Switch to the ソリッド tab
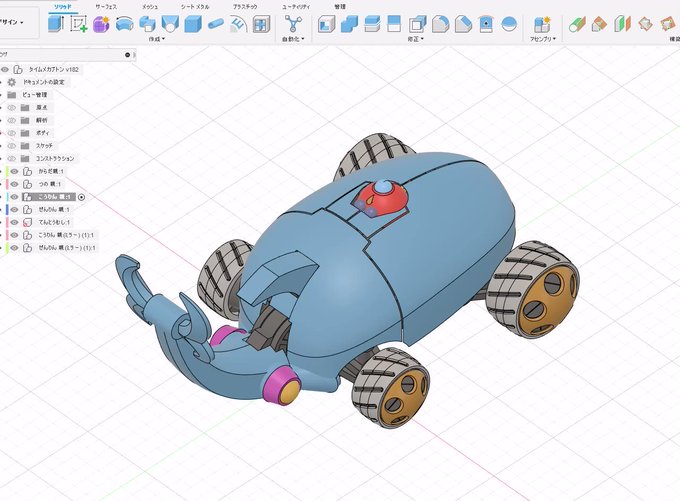 coord(63,7)
